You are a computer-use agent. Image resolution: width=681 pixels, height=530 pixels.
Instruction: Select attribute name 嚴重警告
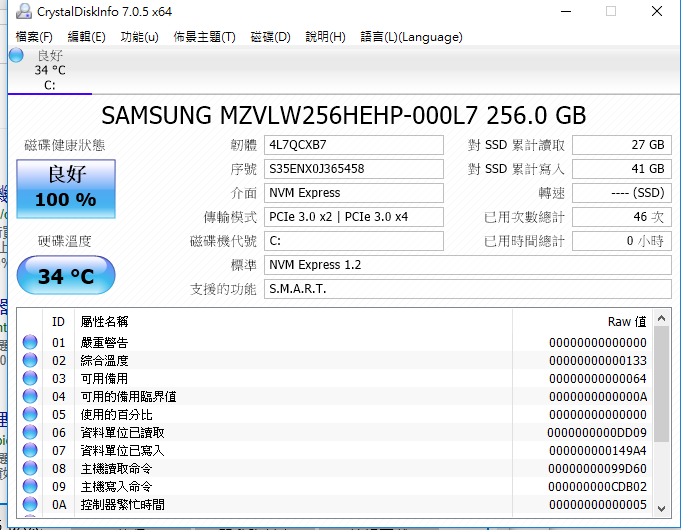coord(104,343)
